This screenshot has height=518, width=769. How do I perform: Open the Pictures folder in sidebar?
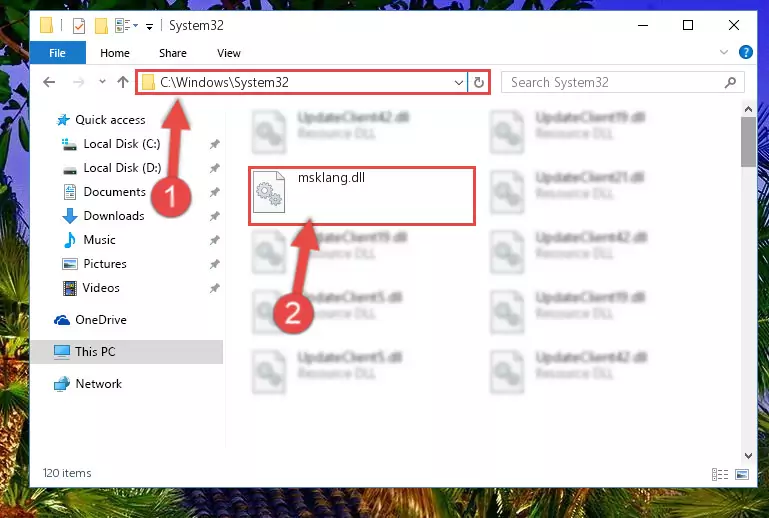(x=105, y=264)
